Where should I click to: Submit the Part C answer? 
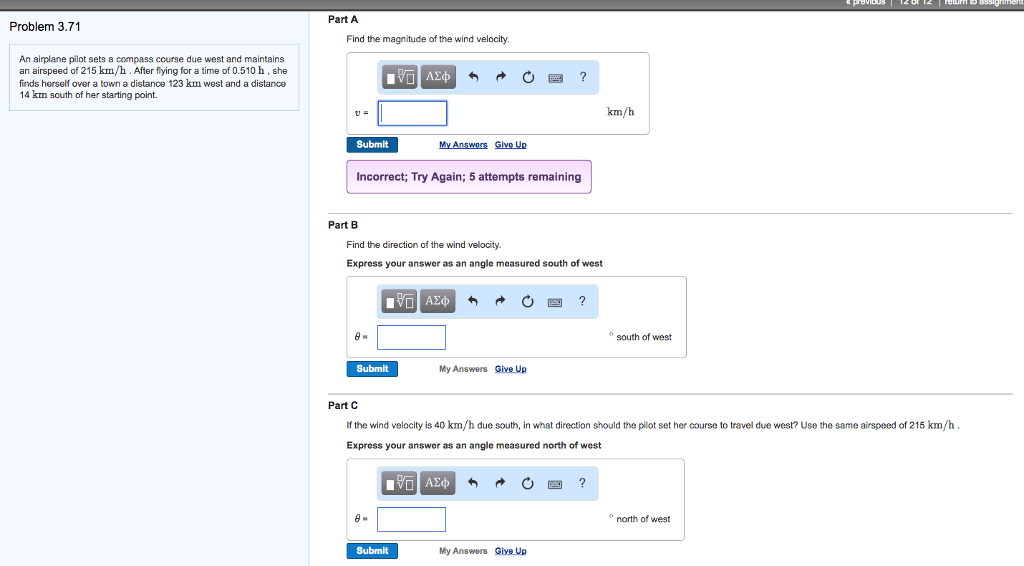click(372, 551)
